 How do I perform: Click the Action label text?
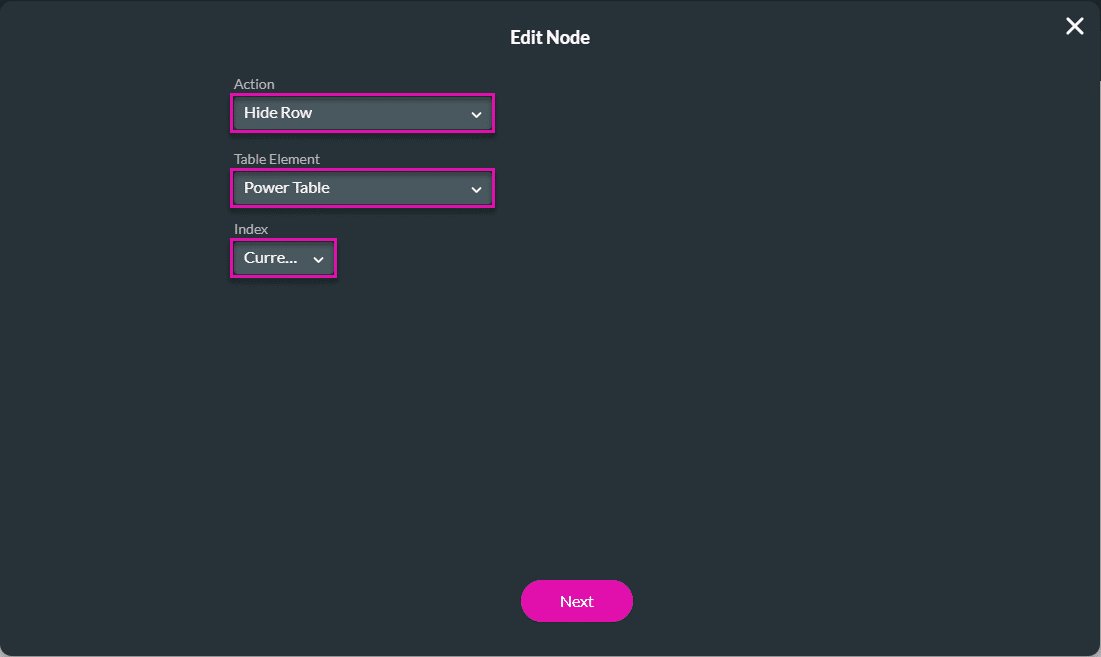click(x=254, y=84)
